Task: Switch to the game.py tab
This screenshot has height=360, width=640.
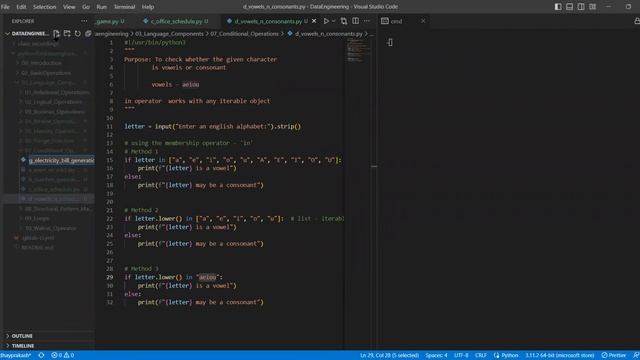Action: (x=111, y=21)
